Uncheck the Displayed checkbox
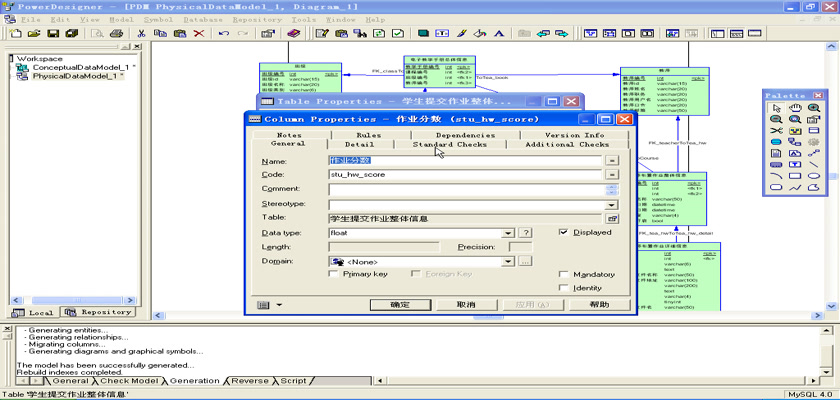This screenshot has width=840, height=400. tap(564, 232)
